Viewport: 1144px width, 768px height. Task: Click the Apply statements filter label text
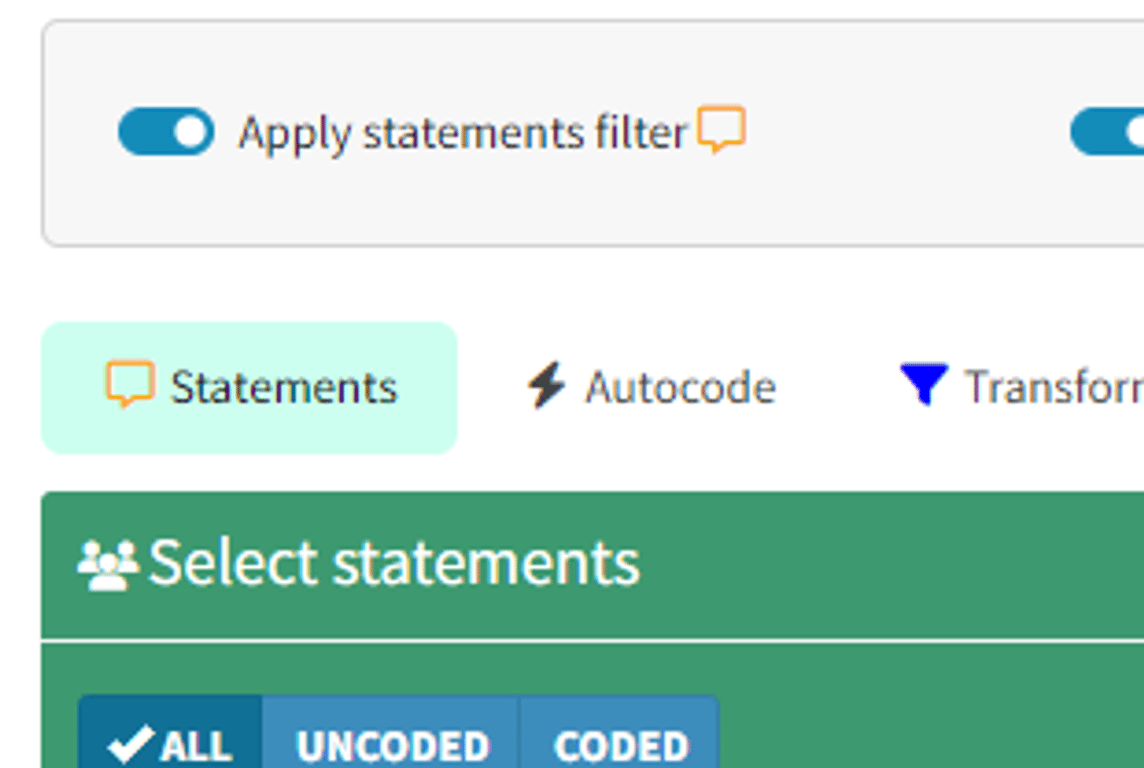point(462,133)
